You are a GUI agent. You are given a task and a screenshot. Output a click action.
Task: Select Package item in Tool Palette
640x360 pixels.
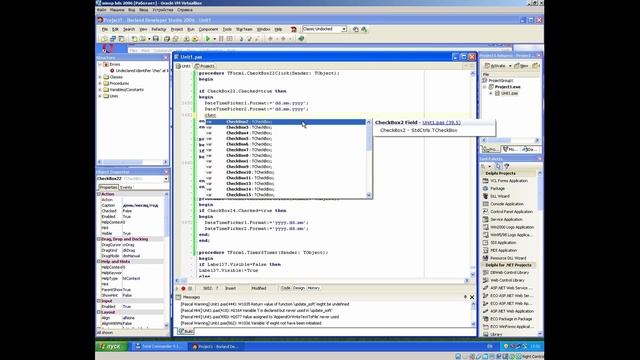point(497,189)
